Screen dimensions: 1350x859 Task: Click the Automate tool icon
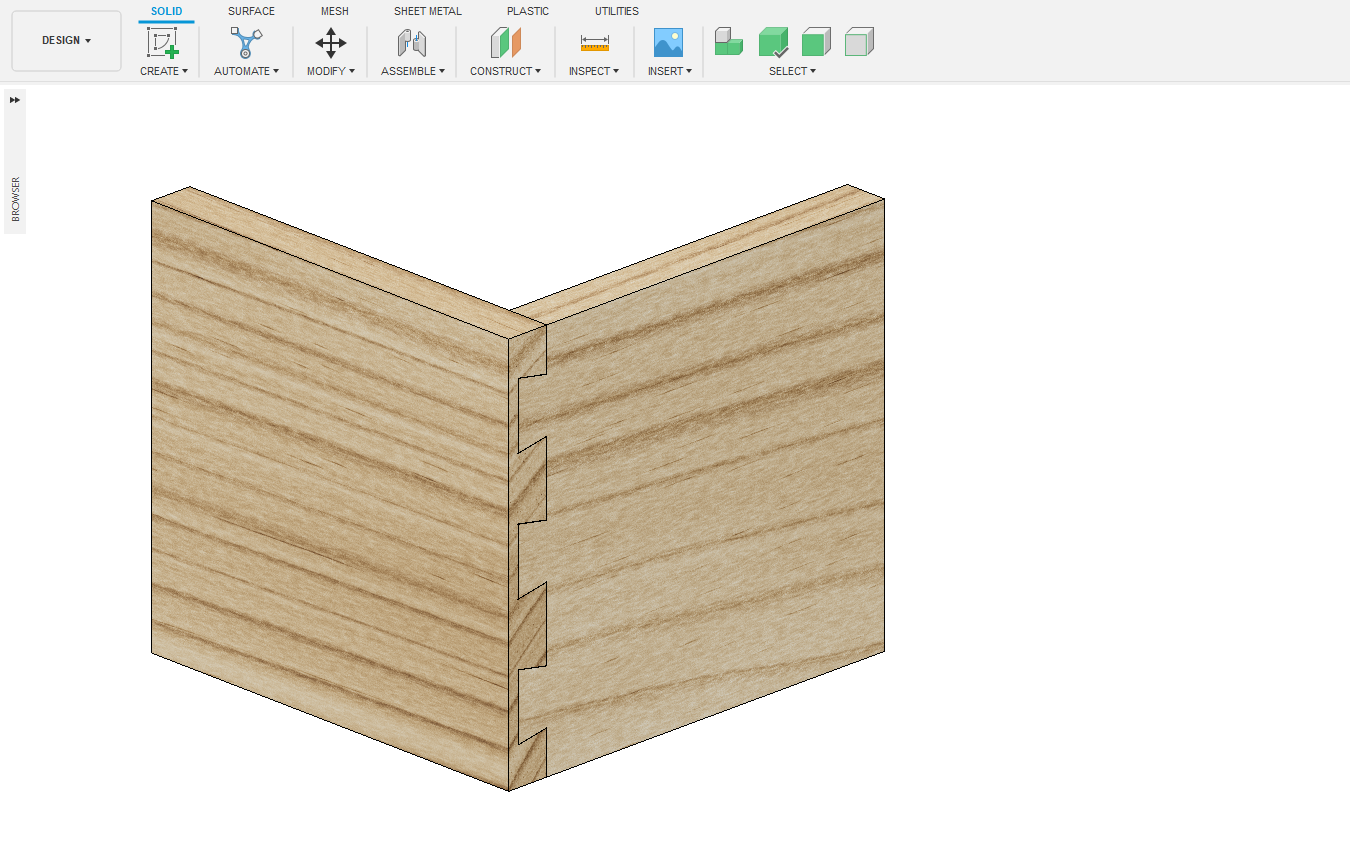(x=246, y=43)
